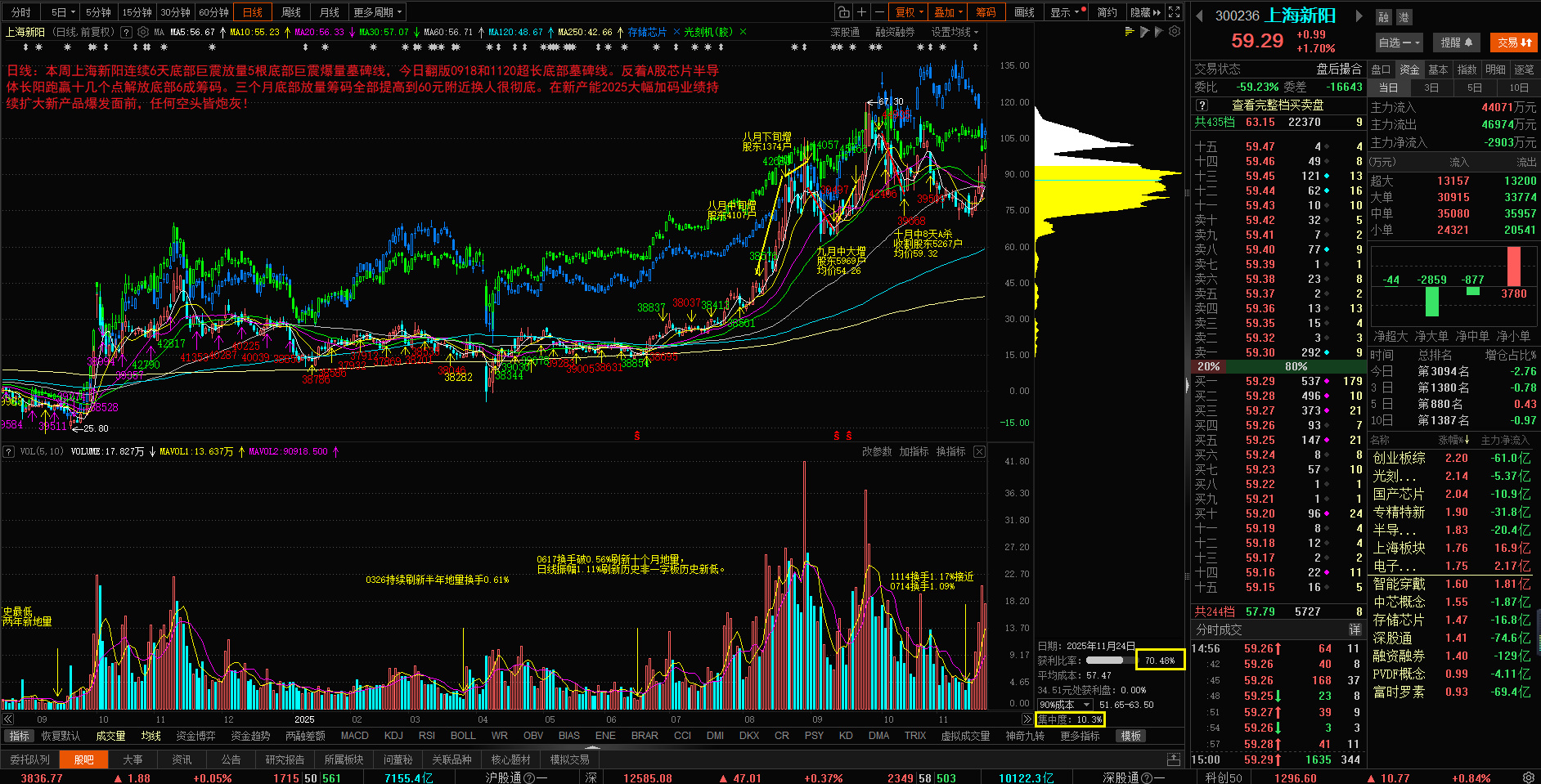Remove the 存储芯片 overlay with X
This screenshot has width=1541, height=784.
pyautogui.click(x=676, y=32)
